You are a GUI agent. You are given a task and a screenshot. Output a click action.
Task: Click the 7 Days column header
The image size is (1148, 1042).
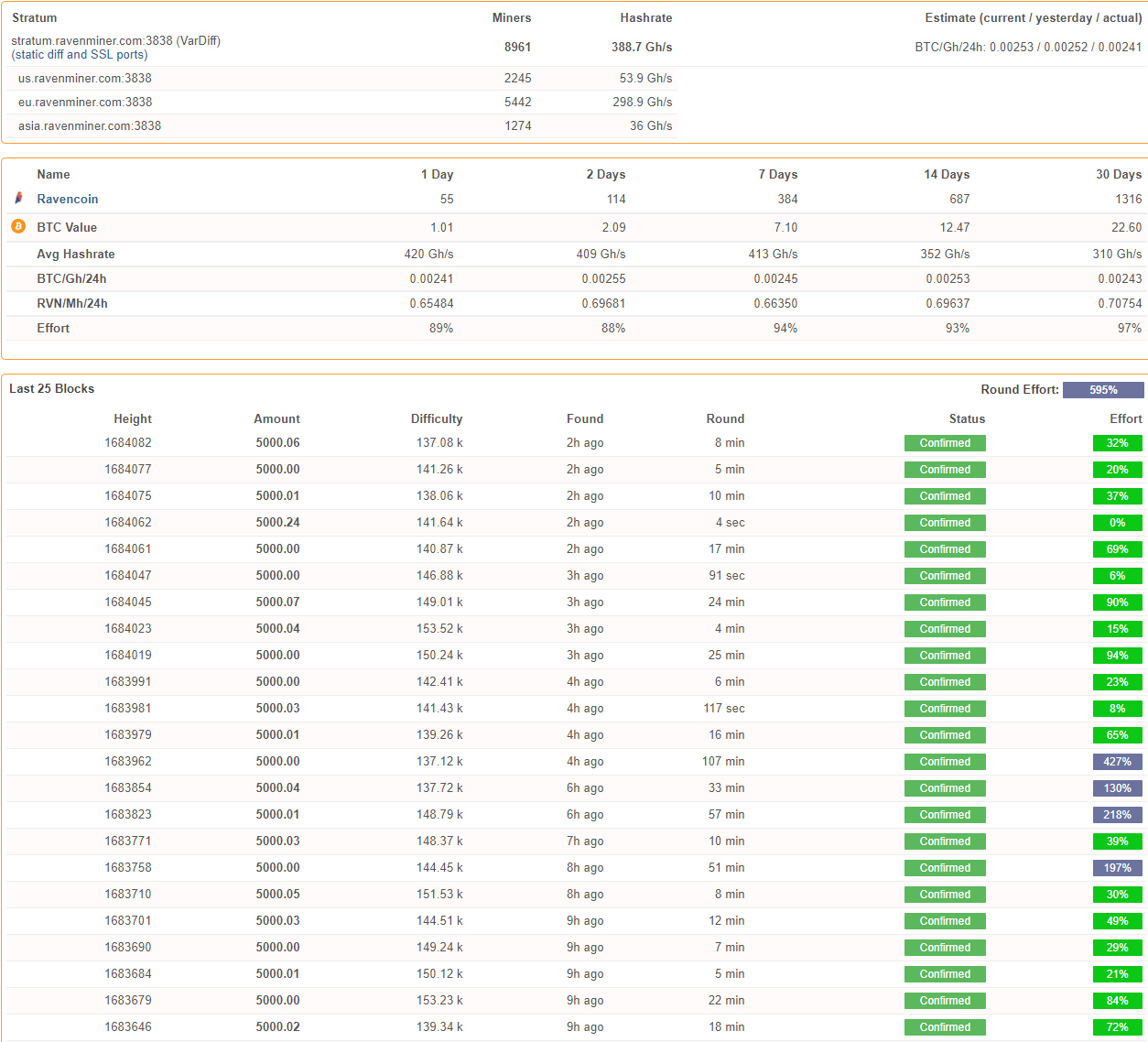pos(778,174)
